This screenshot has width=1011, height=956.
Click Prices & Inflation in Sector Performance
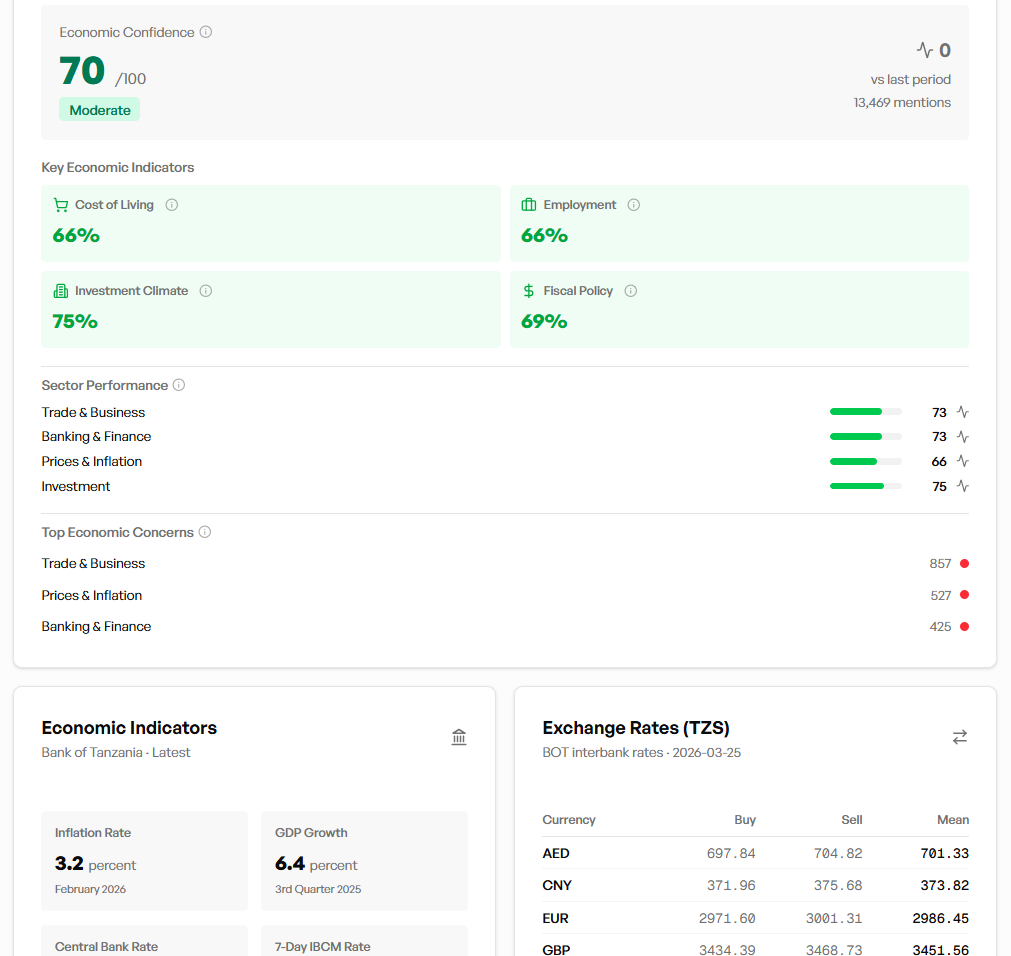(92, 462)
